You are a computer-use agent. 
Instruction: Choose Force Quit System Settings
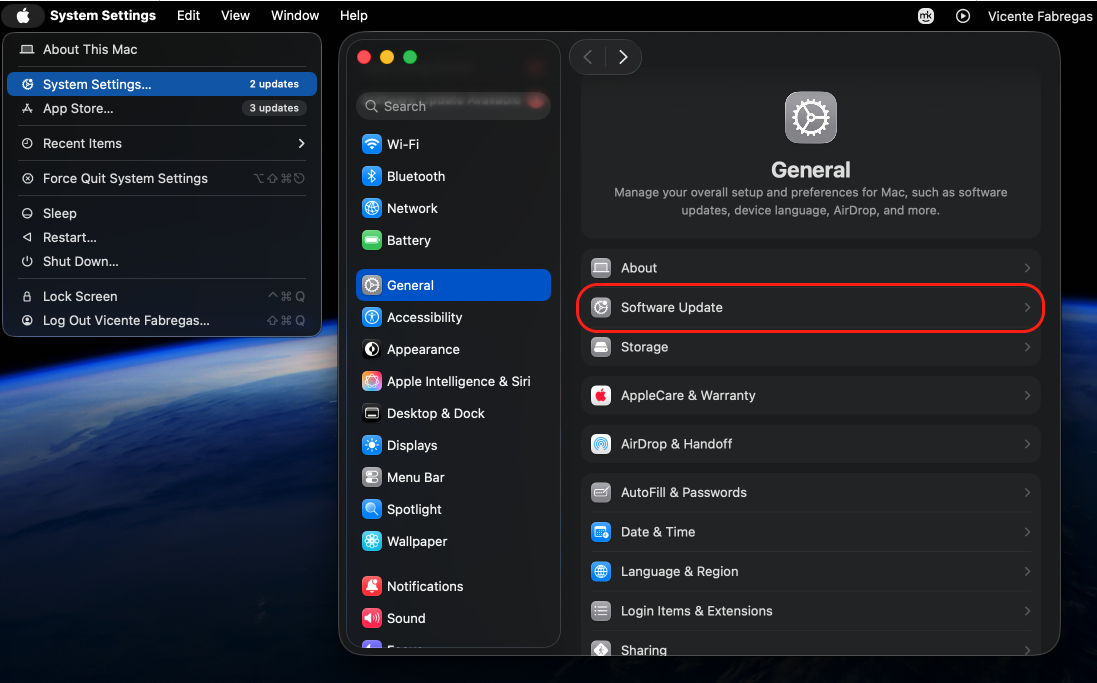162,178
